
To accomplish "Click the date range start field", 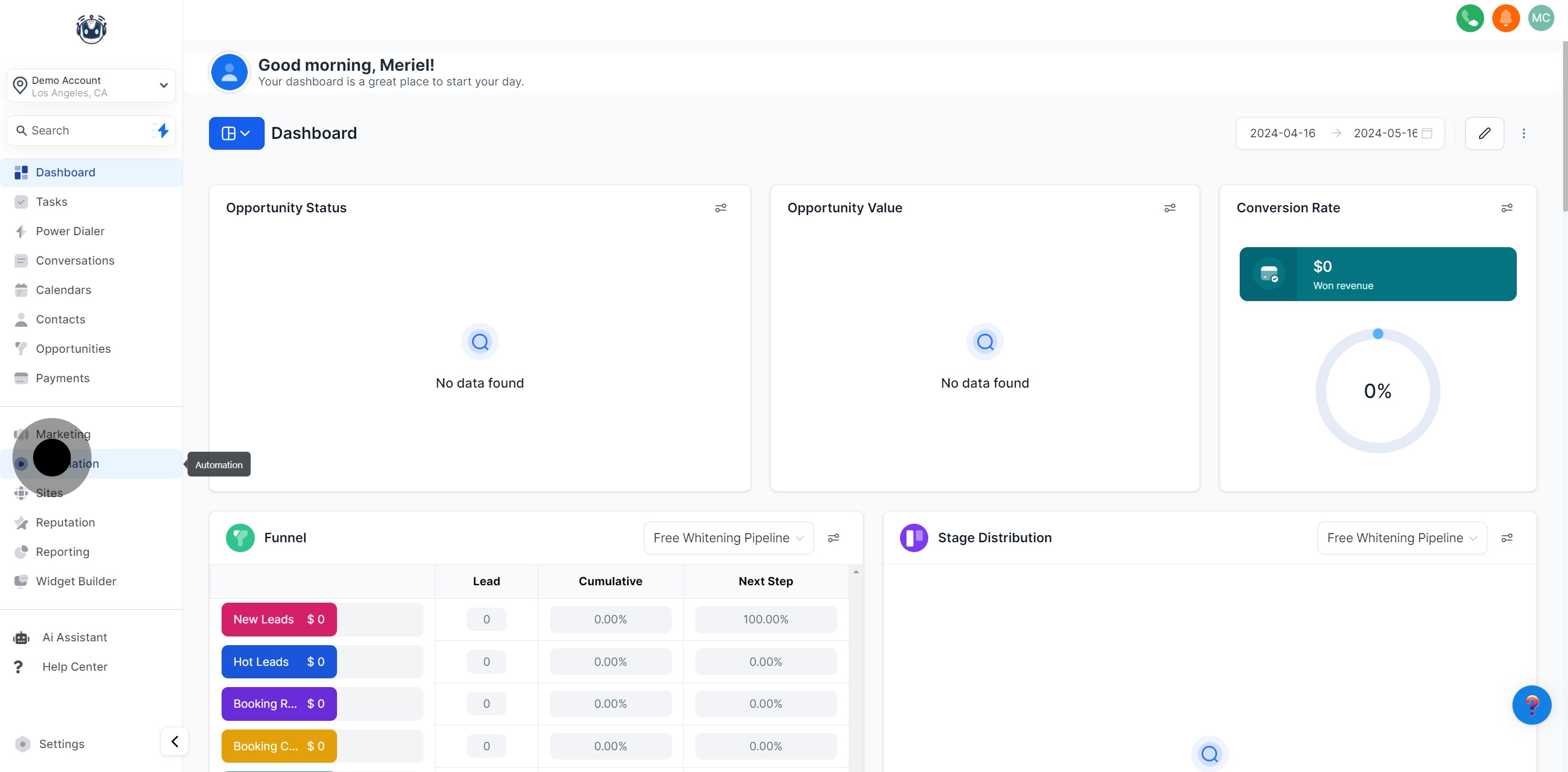I will (x=1282, y=133).
